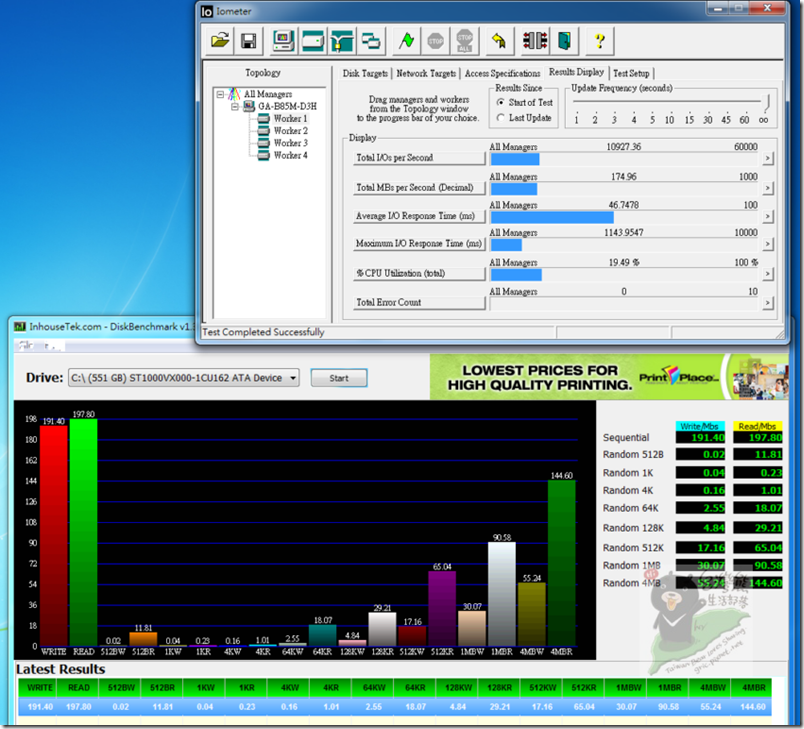Click the Average I/O Response Time button
This screenshot has width=804, height=729.
click(415, 216)
